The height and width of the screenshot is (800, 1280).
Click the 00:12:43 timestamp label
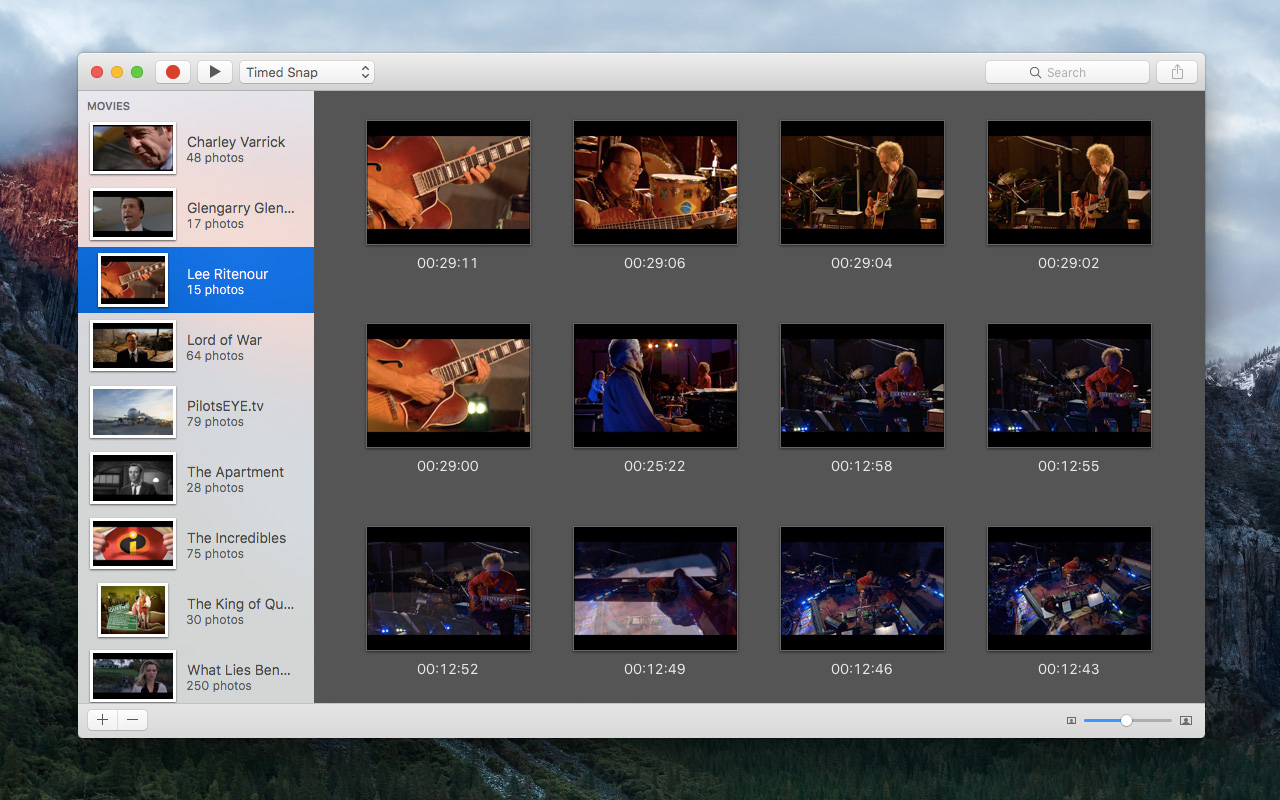point(1069,669)
